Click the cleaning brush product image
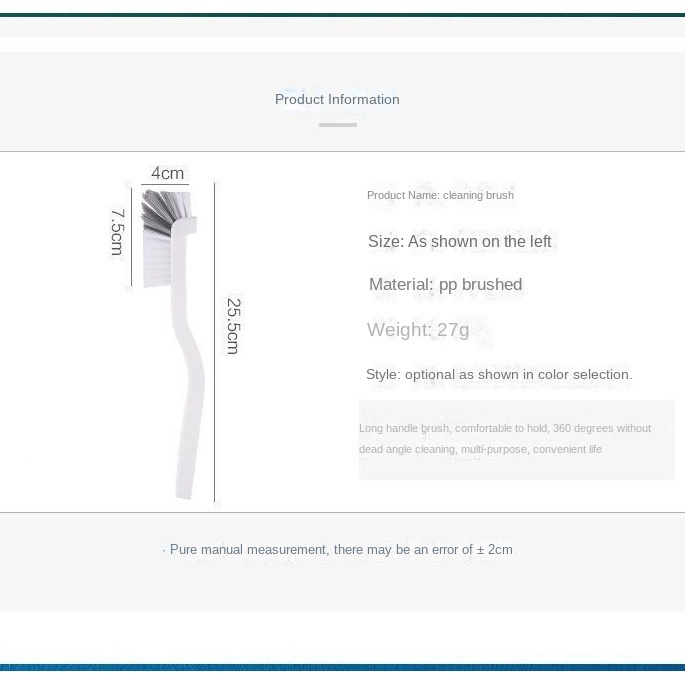685x685 pixels. (x=173, y=344)
